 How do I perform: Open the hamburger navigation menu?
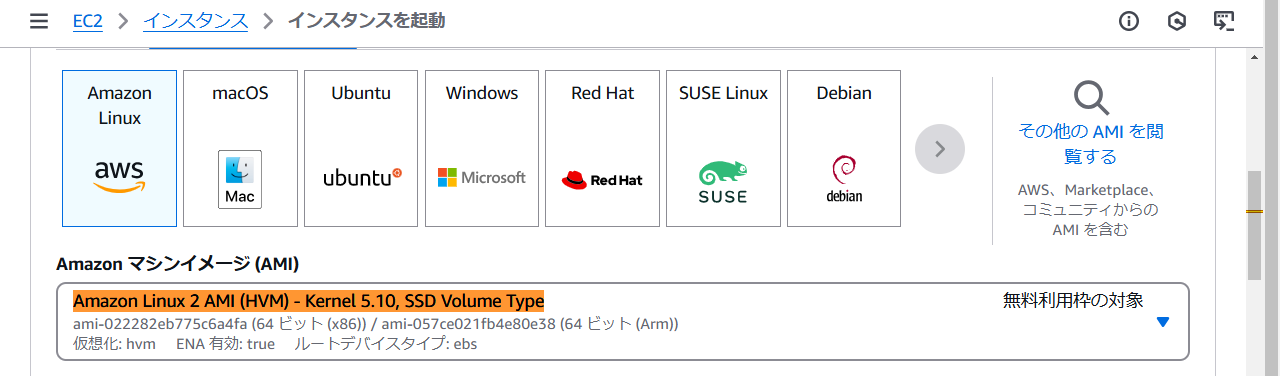39,21
